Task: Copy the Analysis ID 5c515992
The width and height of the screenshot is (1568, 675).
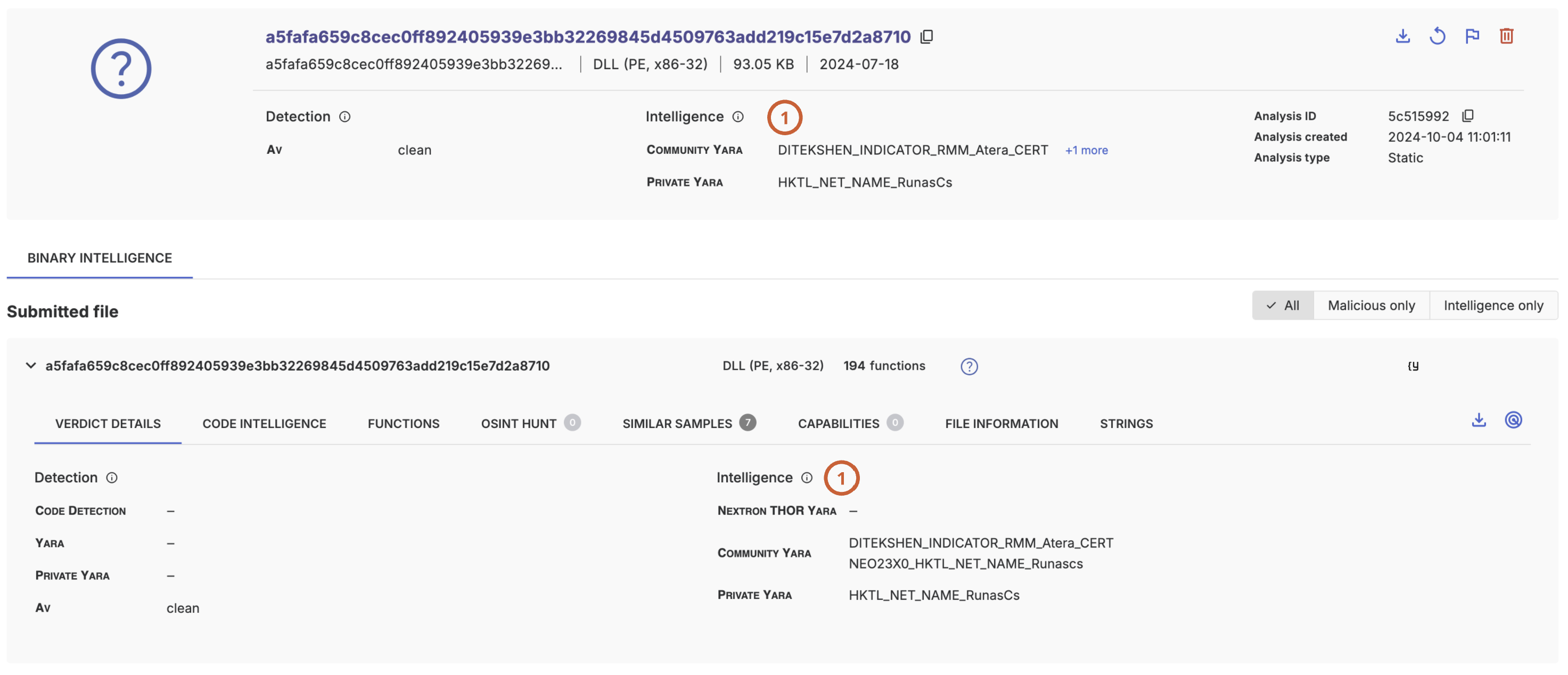Action: click(1467, 116)
